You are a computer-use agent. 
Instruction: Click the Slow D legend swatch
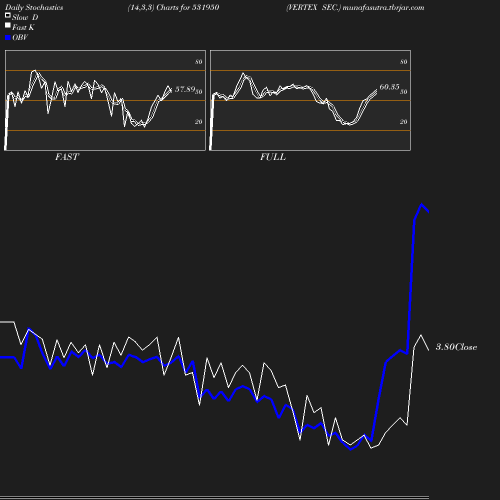pos(8,15)
